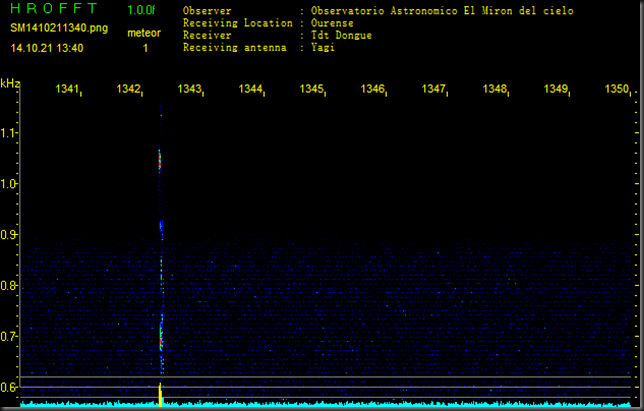Click the 1341 time axis marker
Viewport: 644px width, 411px height.
click(67, 89)
